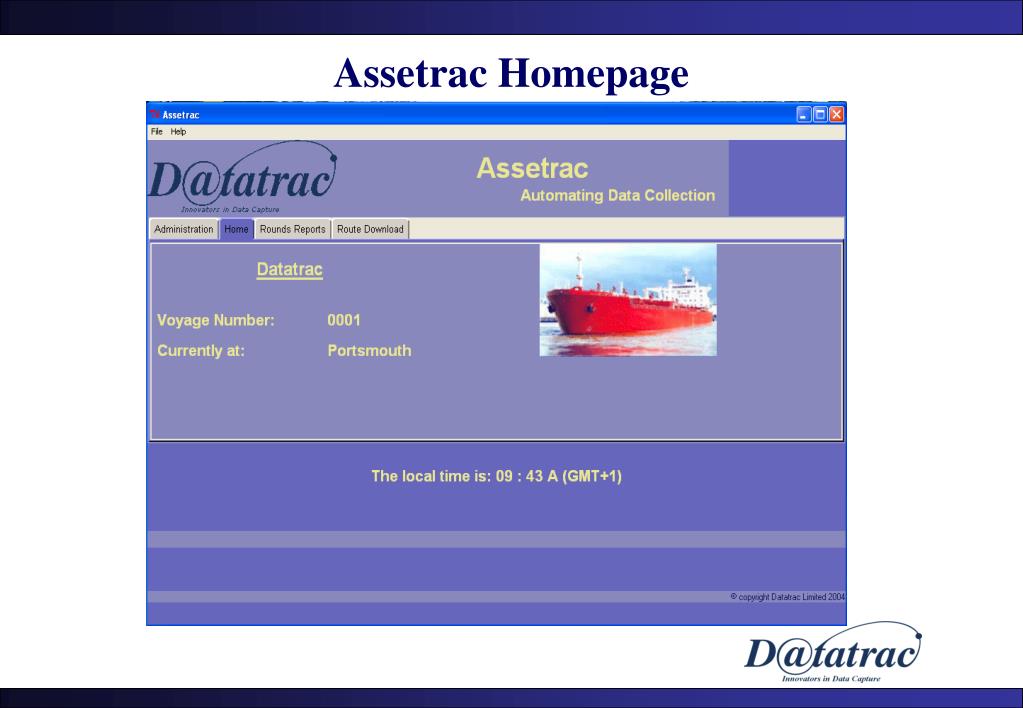This screenshot has width=1023, height=708.
Task: Click the Datatrac logo in app header
Action: click(243, 177)
